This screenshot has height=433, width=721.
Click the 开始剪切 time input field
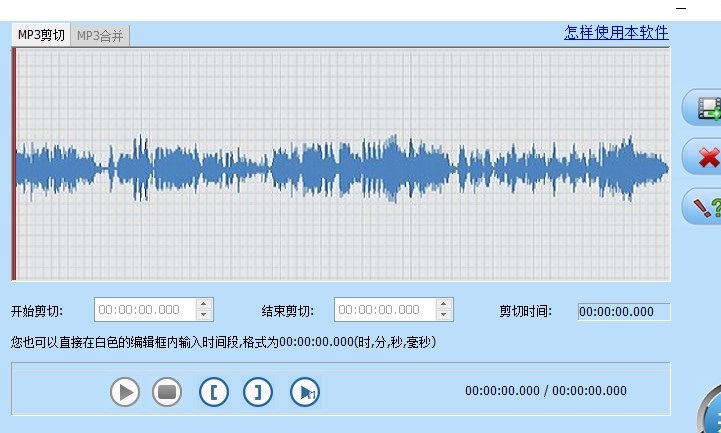144,310
